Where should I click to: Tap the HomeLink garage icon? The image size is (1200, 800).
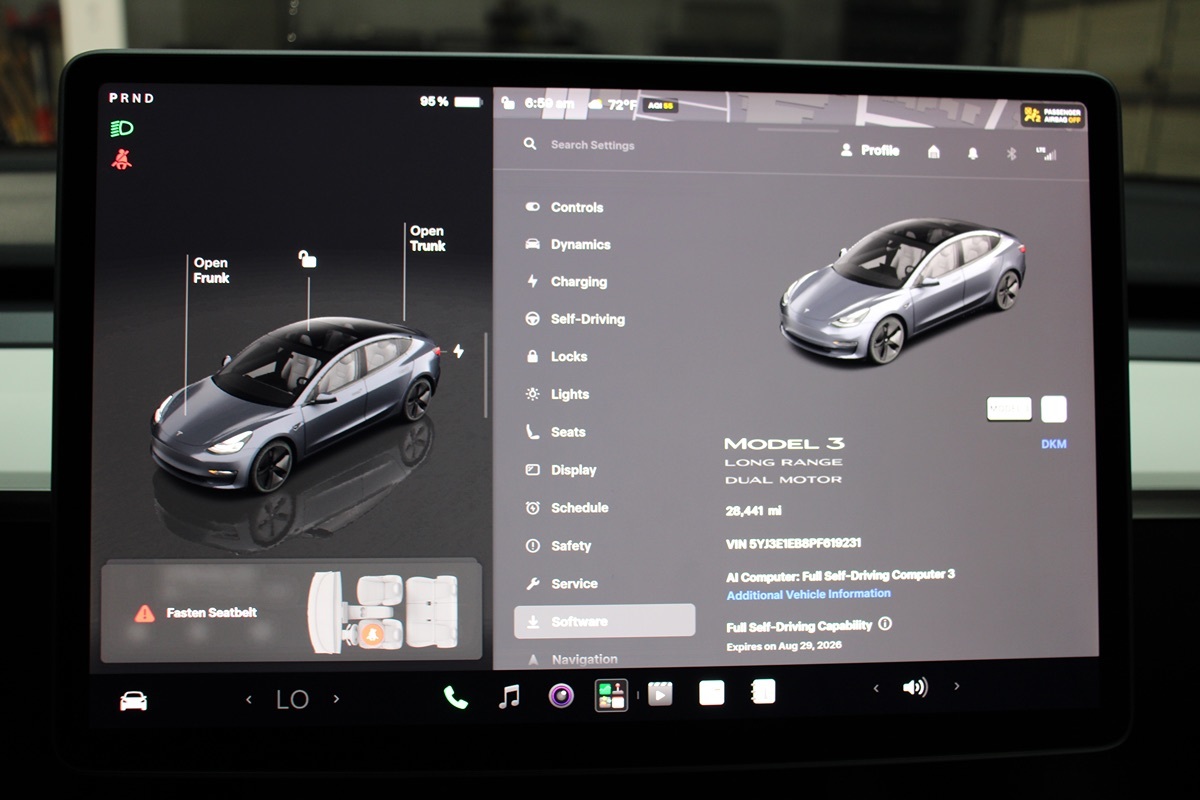[x=933, y=152]
